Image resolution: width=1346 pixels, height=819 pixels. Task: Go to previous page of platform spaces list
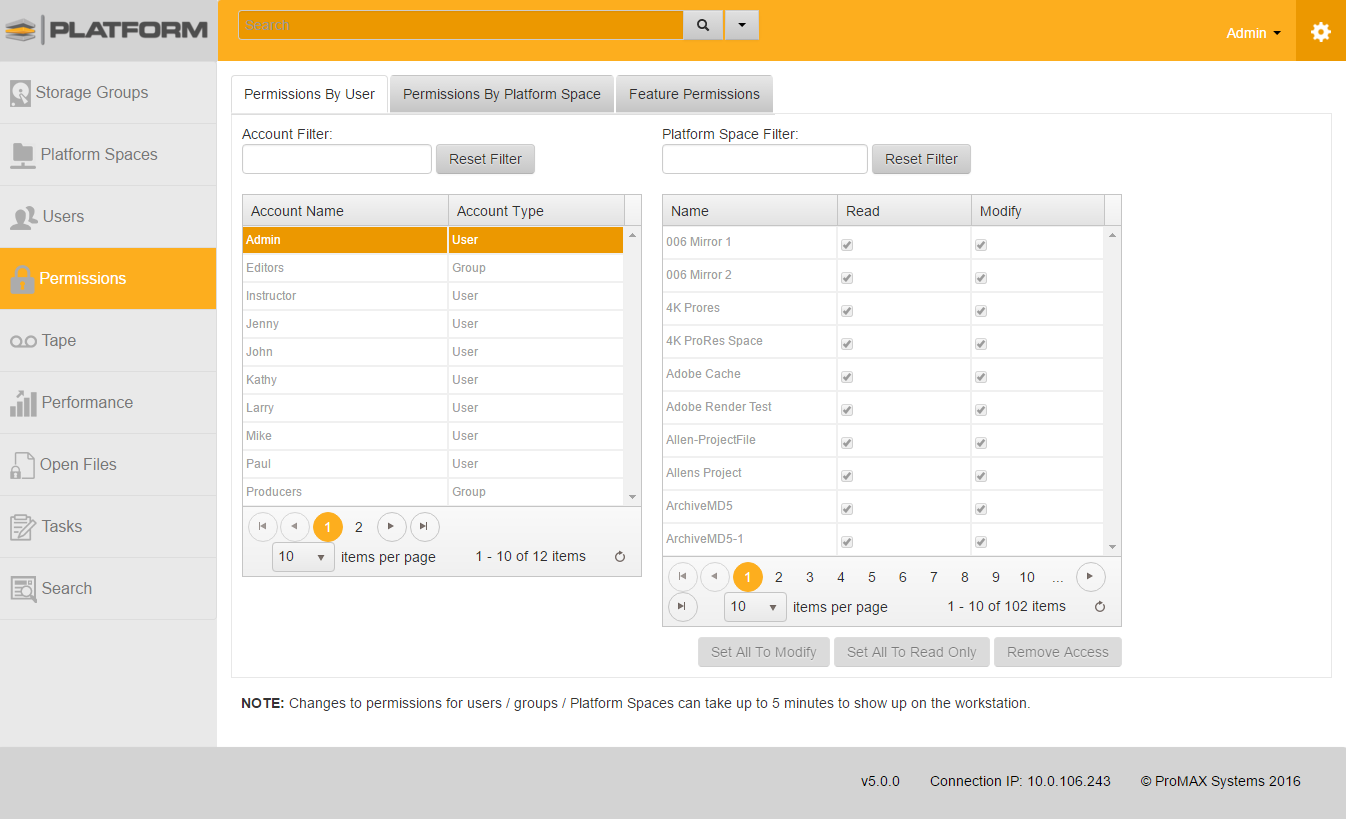(x=715, y=577)
